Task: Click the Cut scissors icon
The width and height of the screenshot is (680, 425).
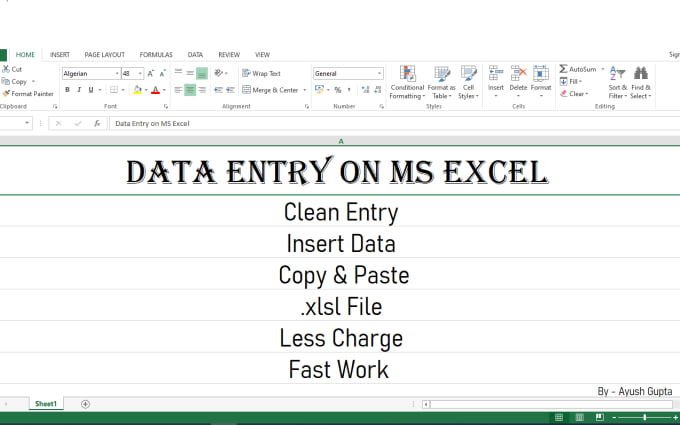Action: (x=6, y=69)
